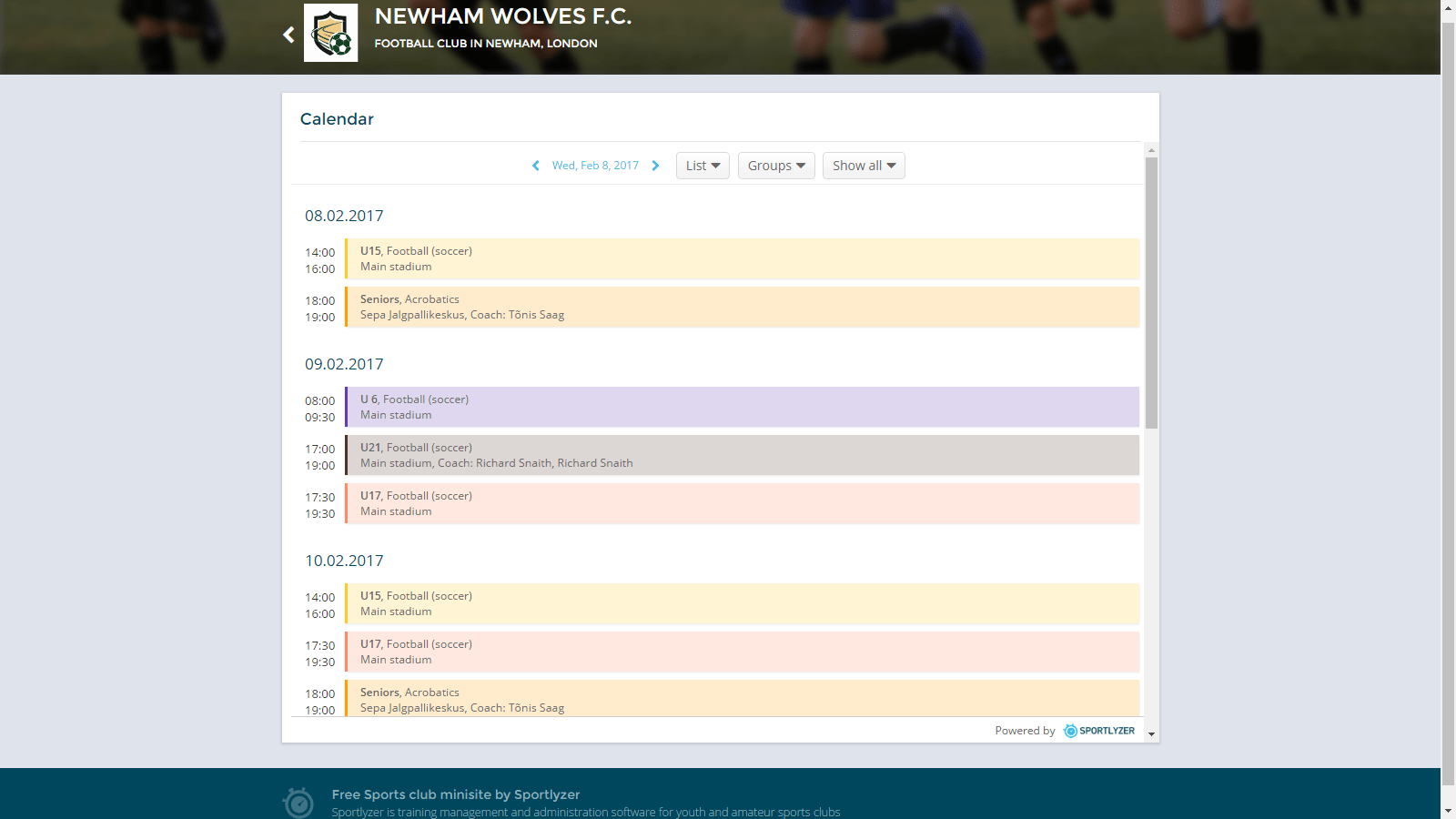Screen dimensions: 1456x819
Task: Open the U15 Football event on 08.02.2017
Action: point(742,259)
